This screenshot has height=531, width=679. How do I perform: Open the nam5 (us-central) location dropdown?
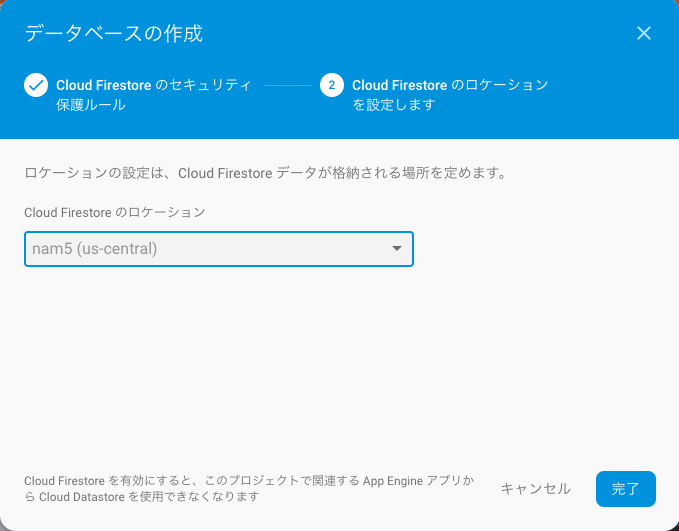tap(219, 249)
